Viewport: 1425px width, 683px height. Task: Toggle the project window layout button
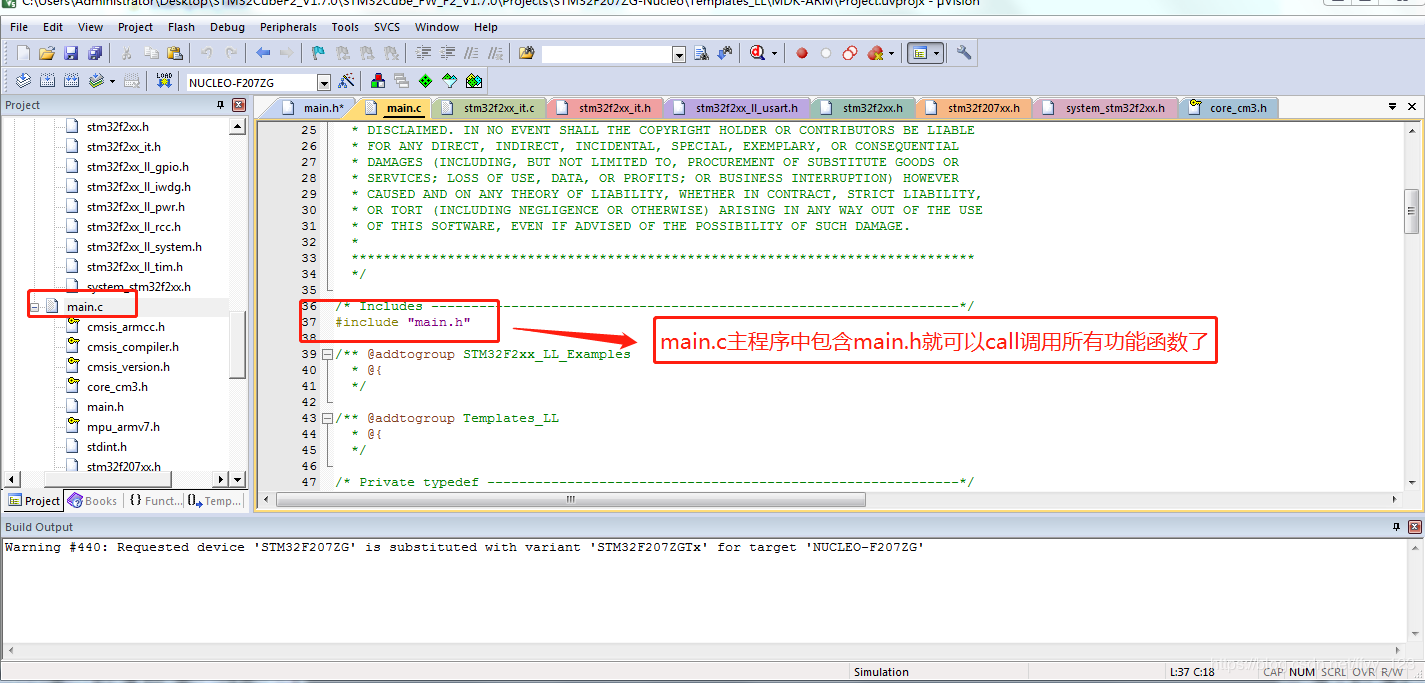[919, 53]
